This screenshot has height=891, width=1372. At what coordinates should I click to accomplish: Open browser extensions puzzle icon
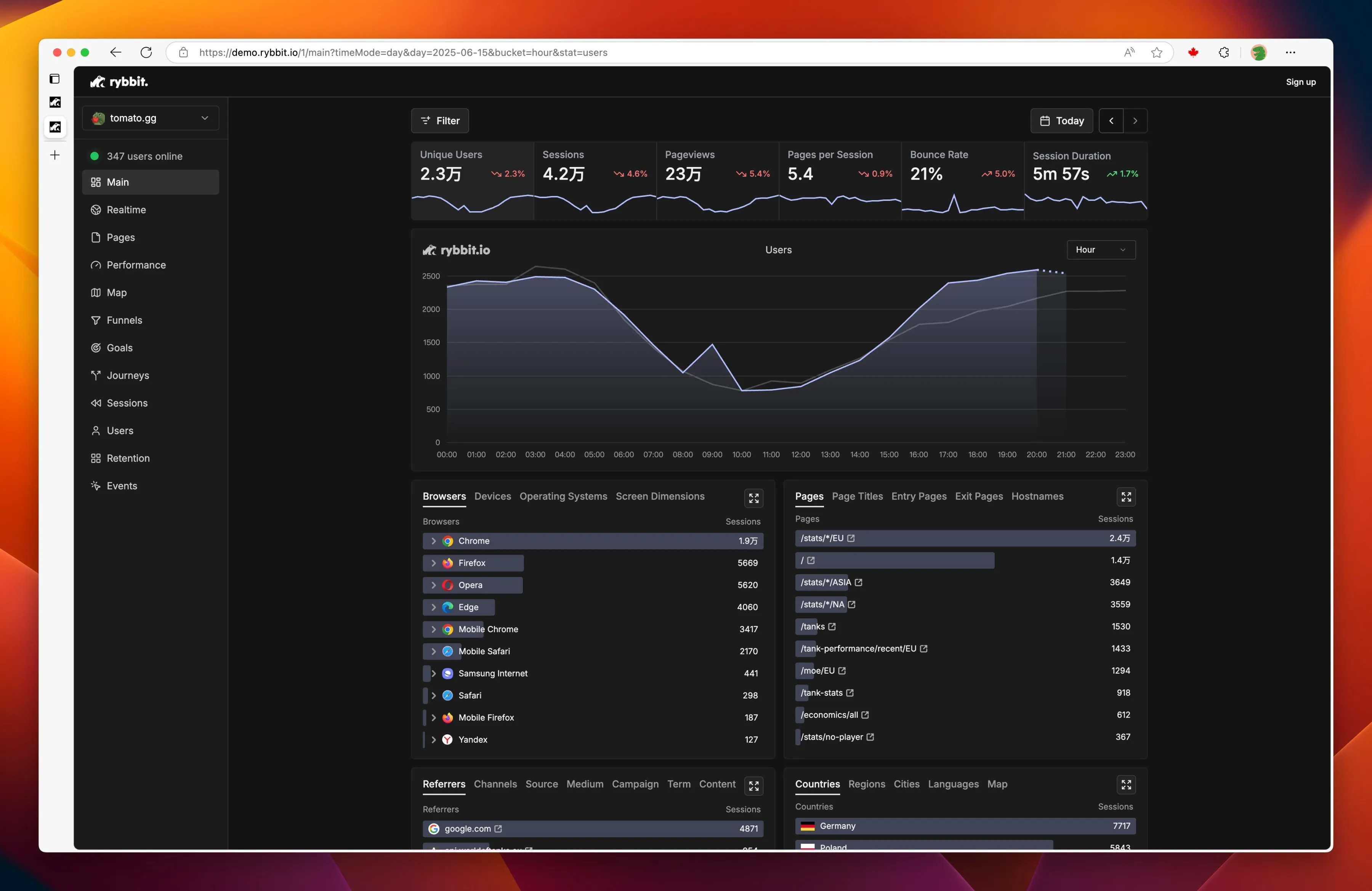point(1223,53)
